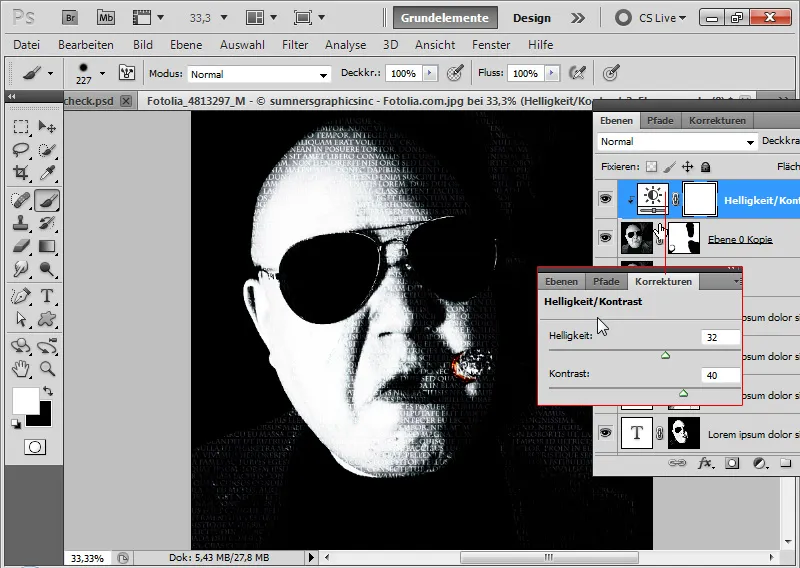The width and height of the screenshot is (800, 568).
Task: Select the Crop tool
Action: coord(21,173)
